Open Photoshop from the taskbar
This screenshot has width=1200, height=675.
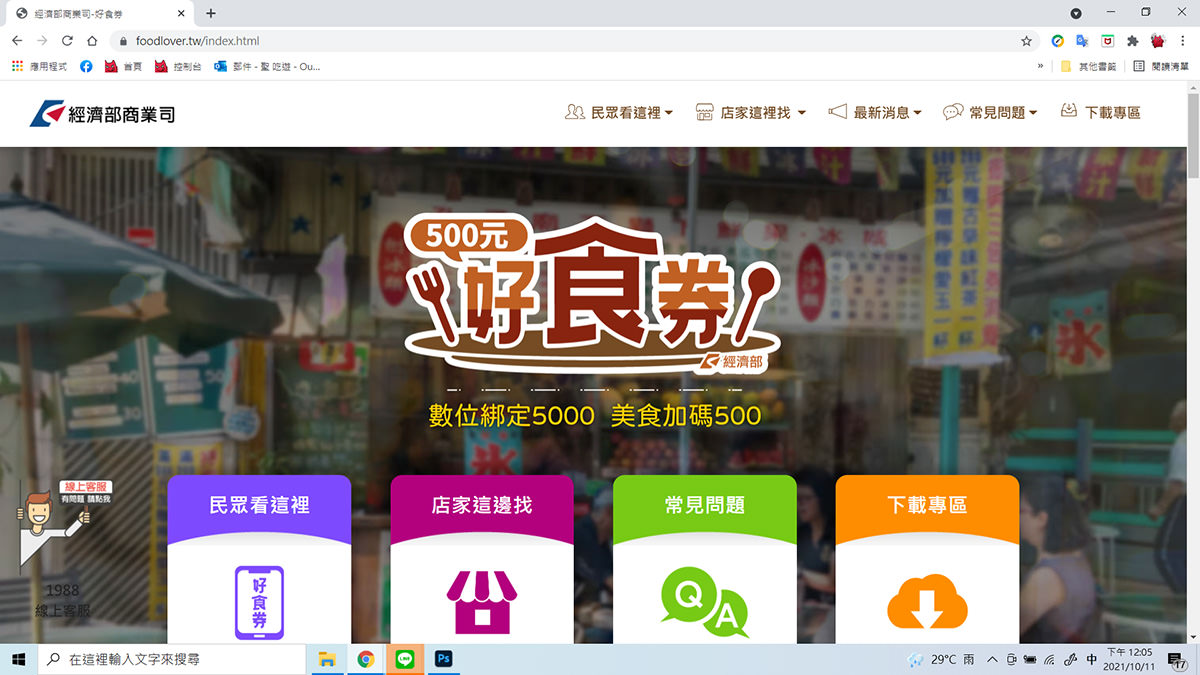[443, 659]
